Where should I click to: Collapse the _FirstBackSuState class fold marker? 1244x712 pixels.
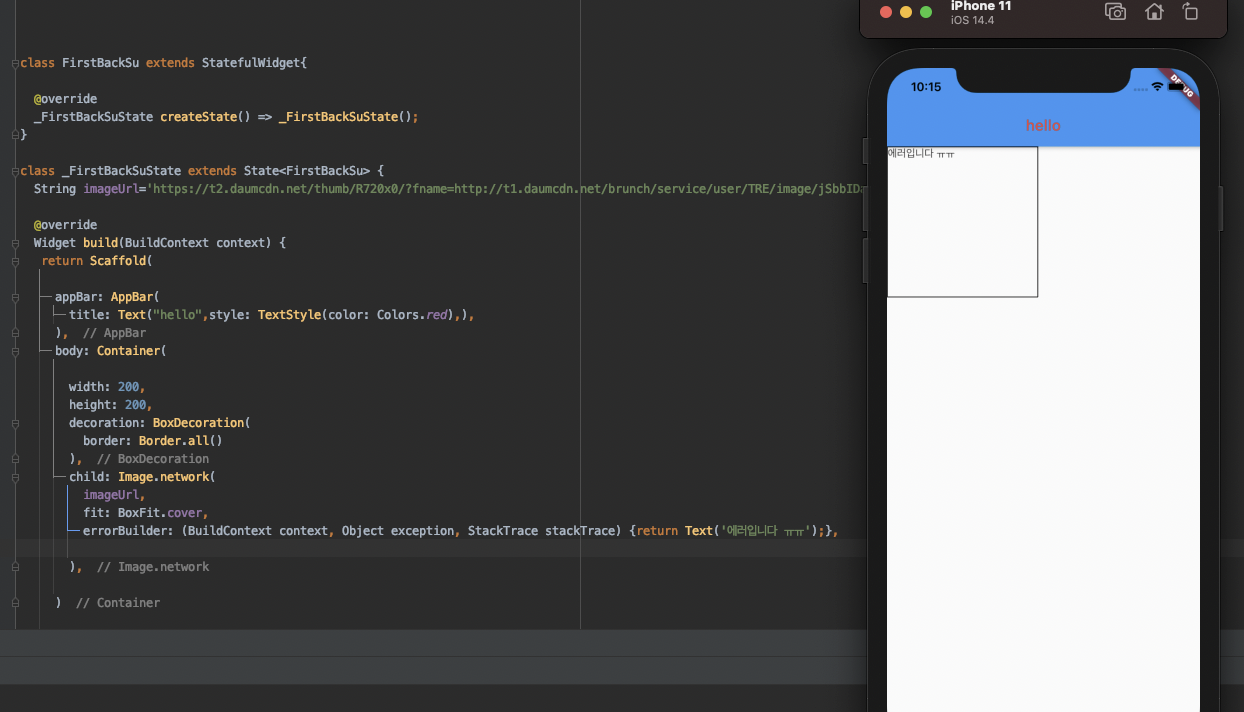click(x=14, y=171)
